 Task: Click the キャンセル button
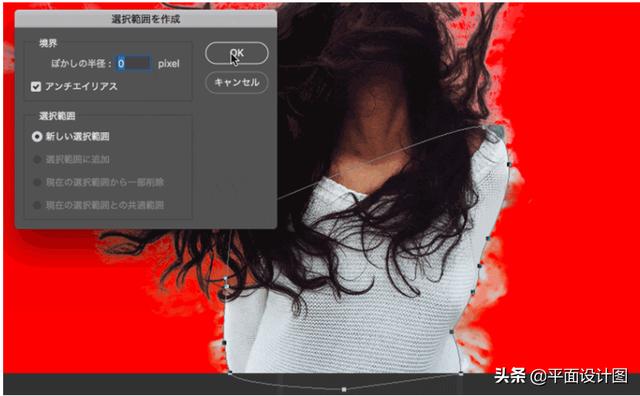tap(237, 82)
